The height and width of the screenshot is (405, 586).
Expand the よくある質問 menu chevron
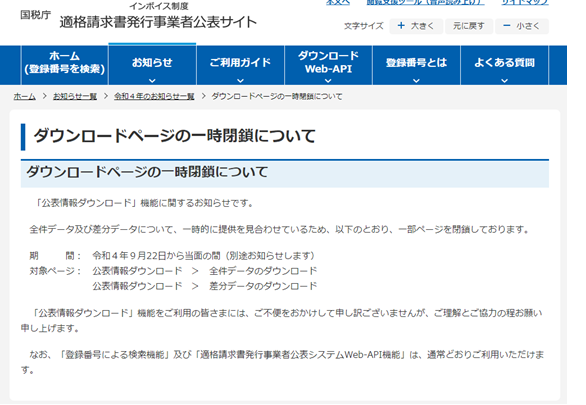tap(505, 80)
